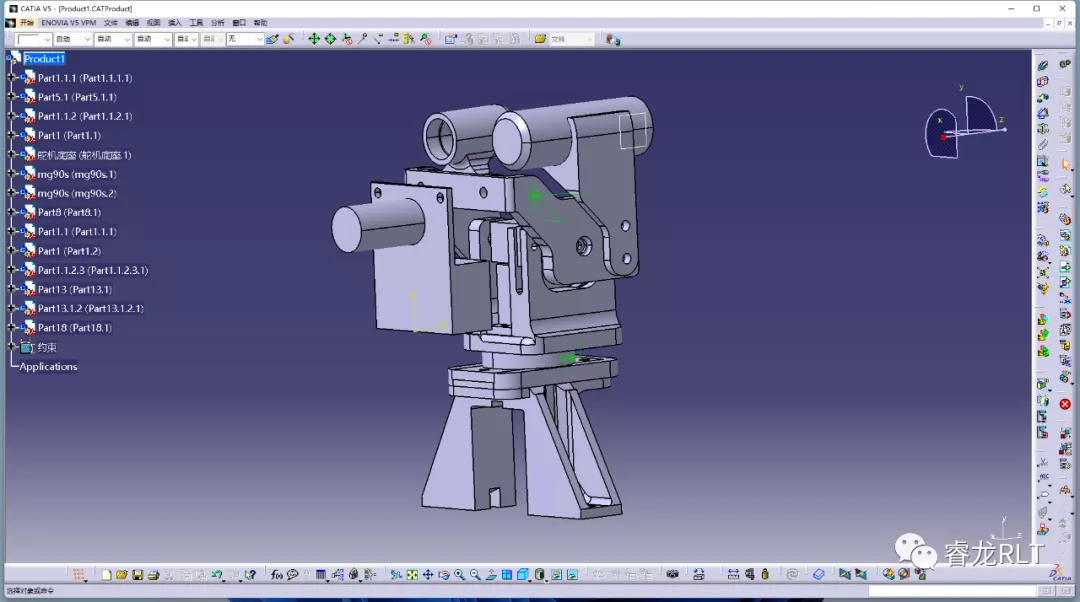1080x602 pixels.
Task: Open the Formula f(x) tool
Action: point(277,574)
